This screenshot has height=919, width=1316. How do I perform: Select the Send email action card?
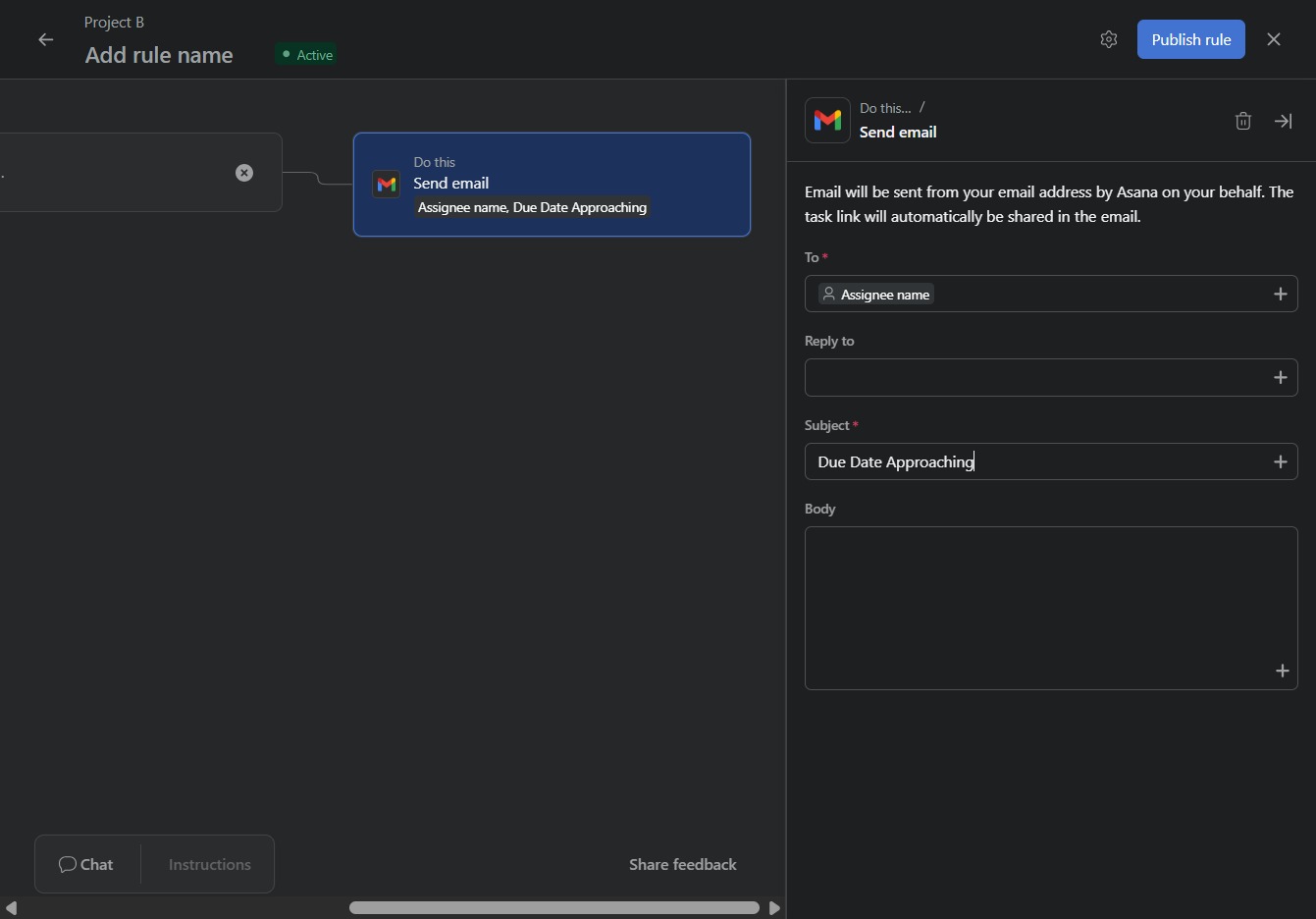pyautogui.click(x=552, y=185)
